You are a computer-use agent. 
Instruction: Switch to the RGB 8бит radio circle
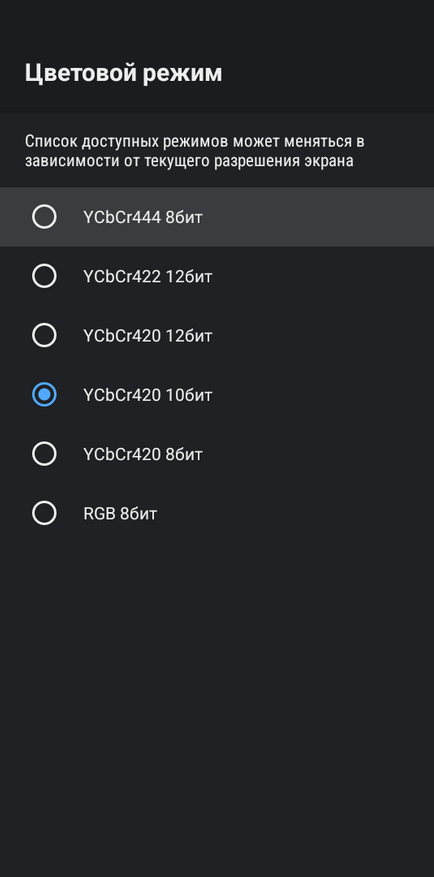pyautogui.click(x=44, y=513)
